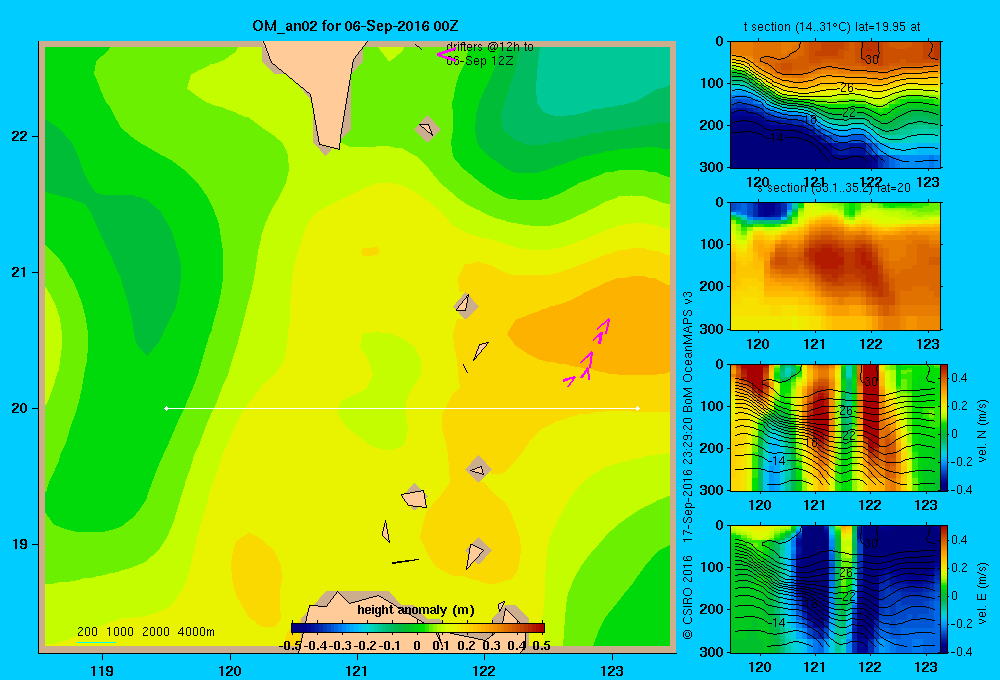
Task: Click the 14 isotherm label in temperature section
Action: (x=777, y=137)
